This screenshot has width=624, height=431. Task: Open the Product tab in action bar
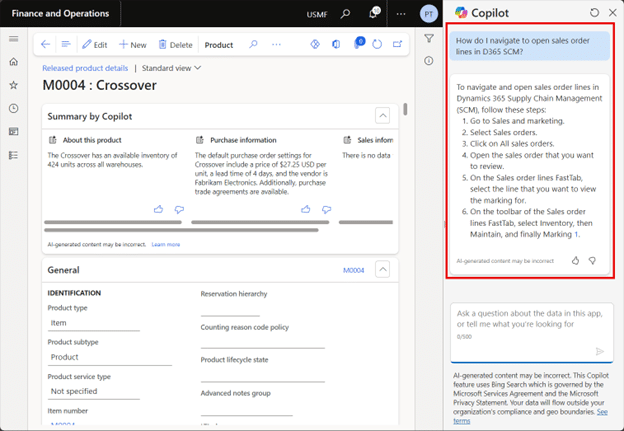tap(218, 45)
